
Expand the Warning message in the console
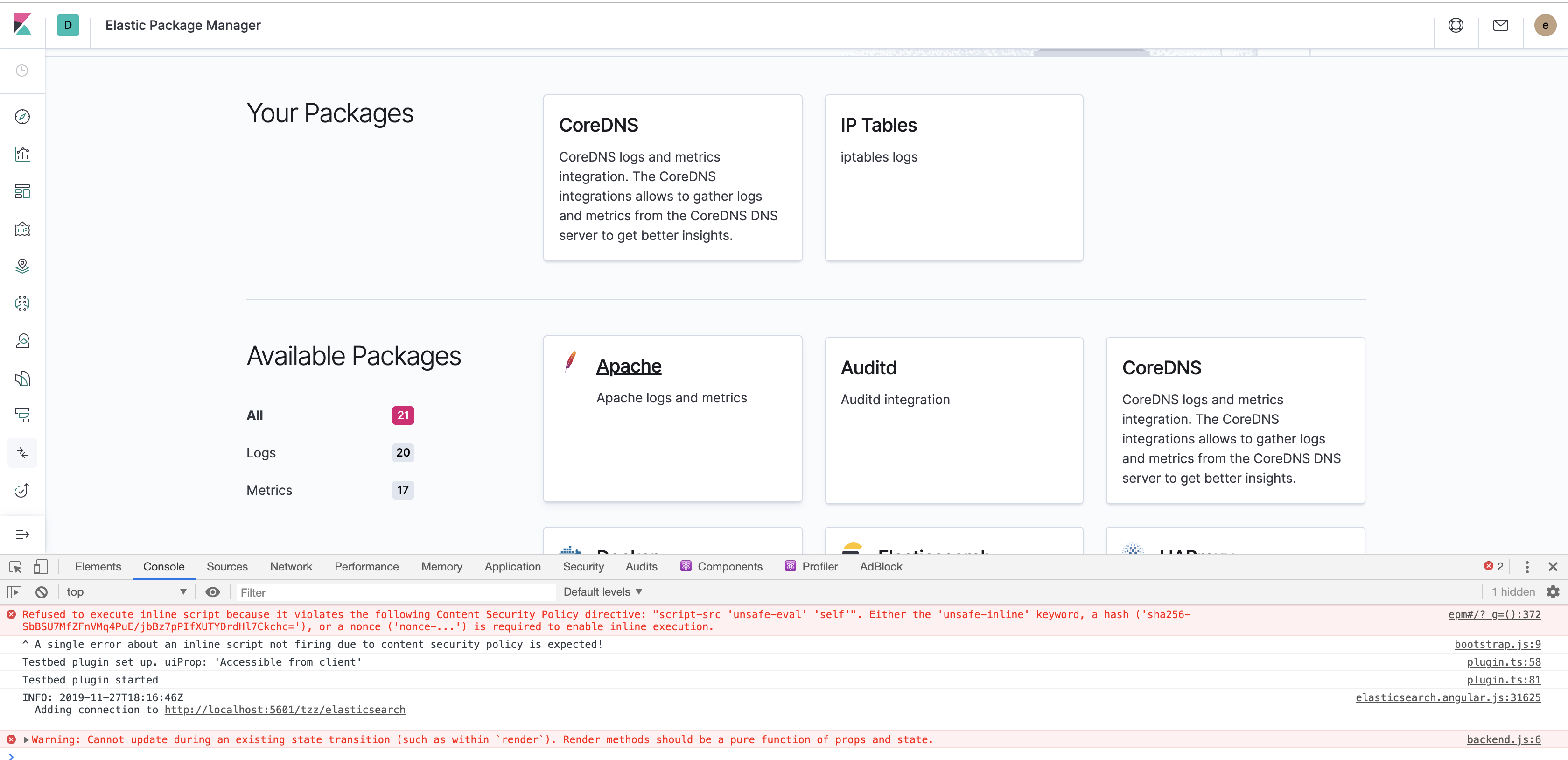pyautogui.click(x=26, y=740)
